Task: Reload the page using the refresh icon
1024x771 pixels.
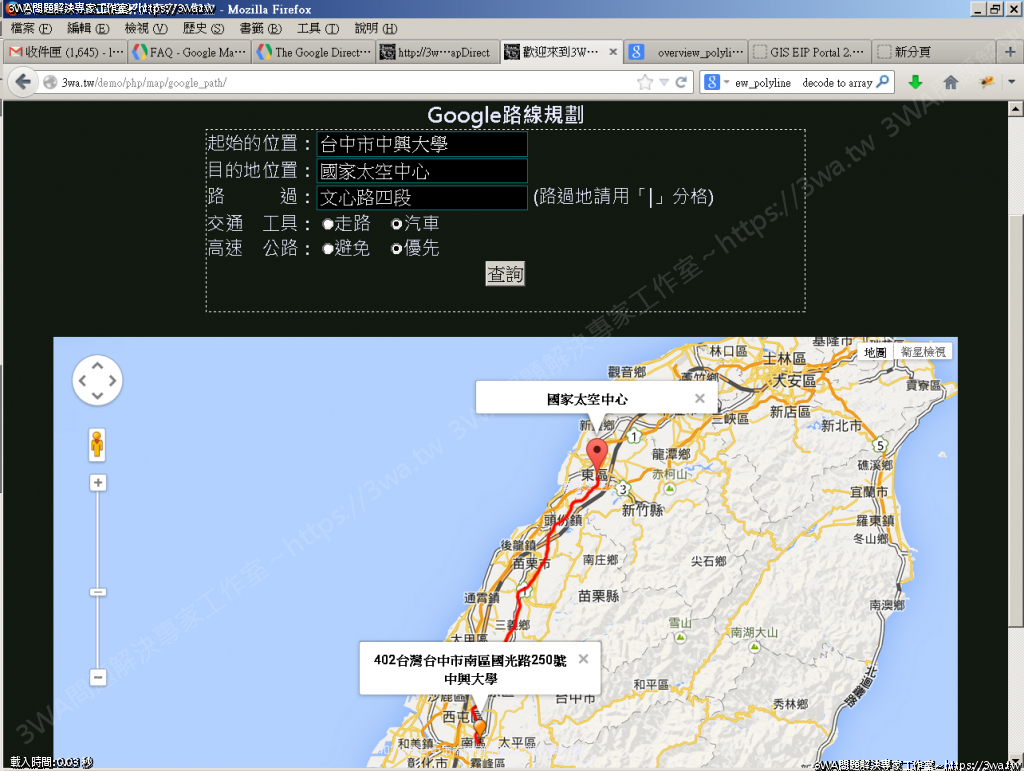Action: pyautogui.click(x=682, y=82)
